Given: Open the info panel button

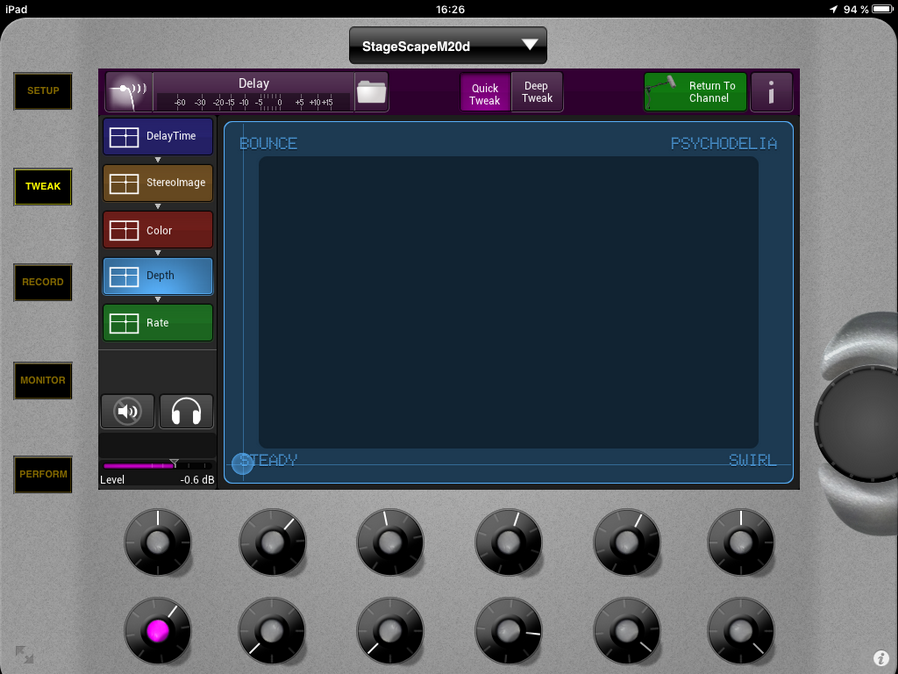Looking at the screenshot, I should [x=771, y=93].
